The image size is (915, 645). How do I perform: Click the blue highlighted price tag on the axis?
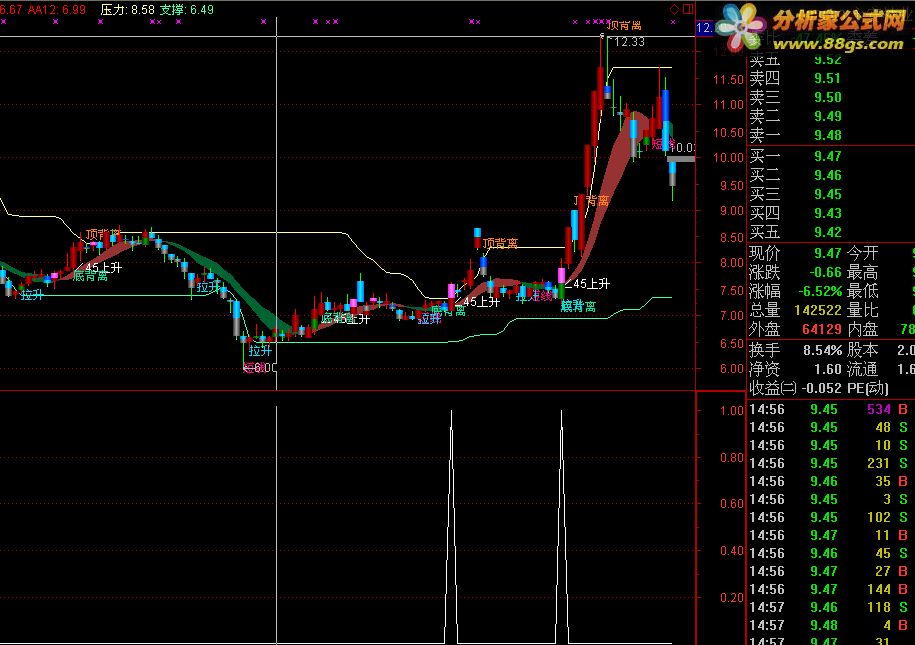705,27
